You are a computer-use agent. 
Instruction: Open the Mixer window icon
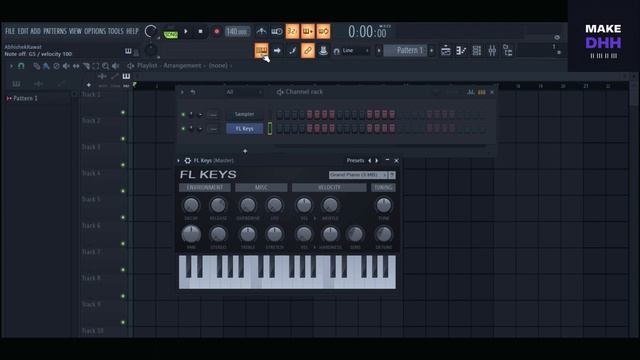pyautogui.click(x=492, y=51)
